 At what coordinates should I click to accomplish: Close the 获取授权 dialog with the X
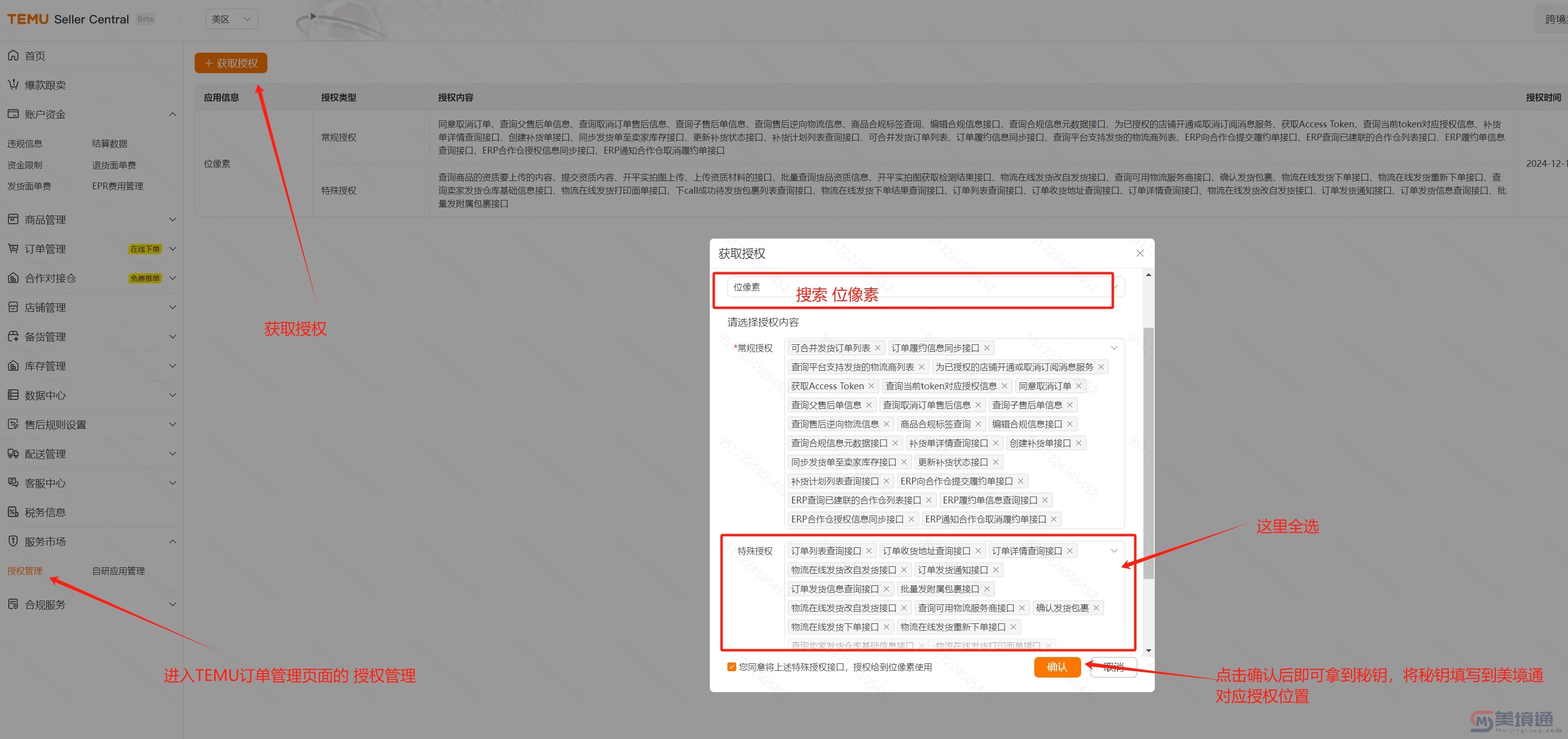[x=1140, y=253]
